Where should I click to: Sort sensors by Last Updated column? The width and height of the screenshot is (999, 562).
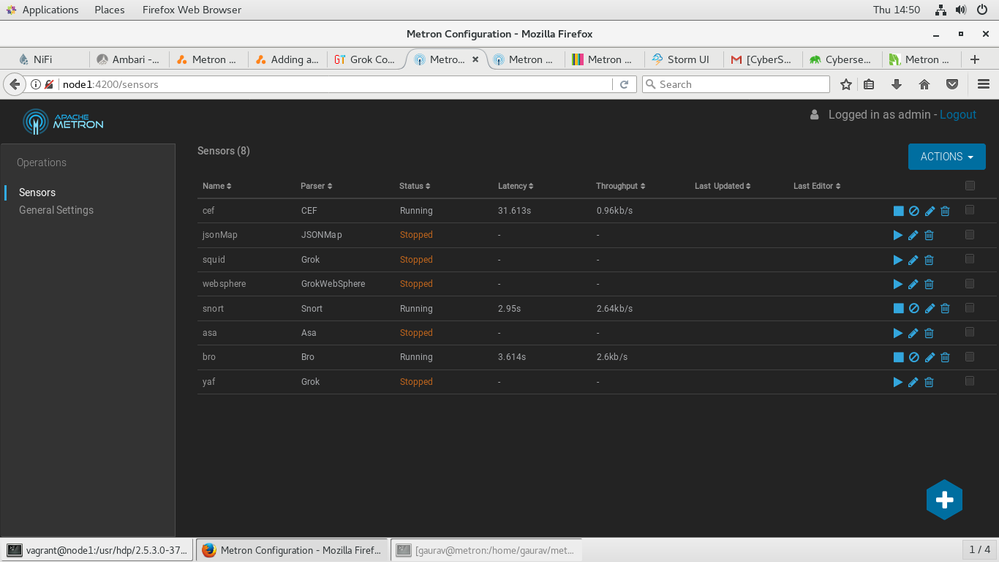722,186
